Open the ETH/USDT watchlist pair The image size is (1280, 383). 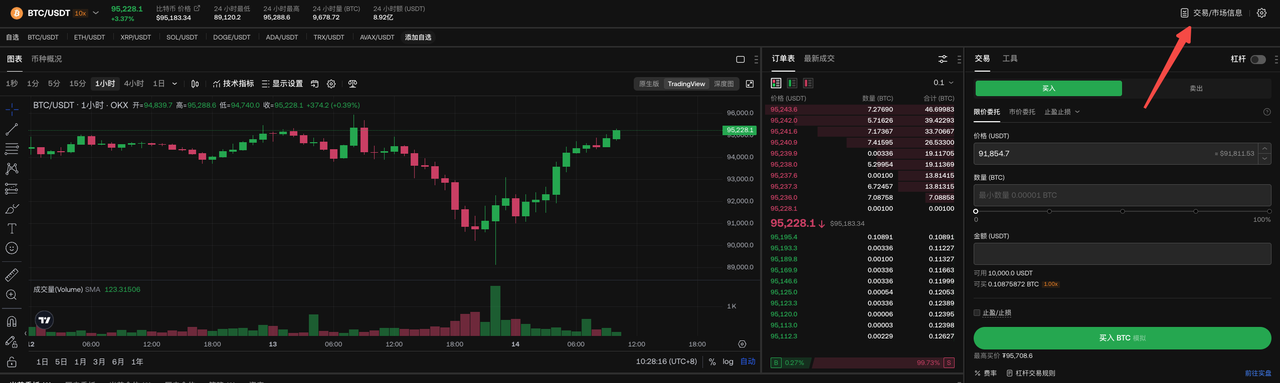click(90, 37)
